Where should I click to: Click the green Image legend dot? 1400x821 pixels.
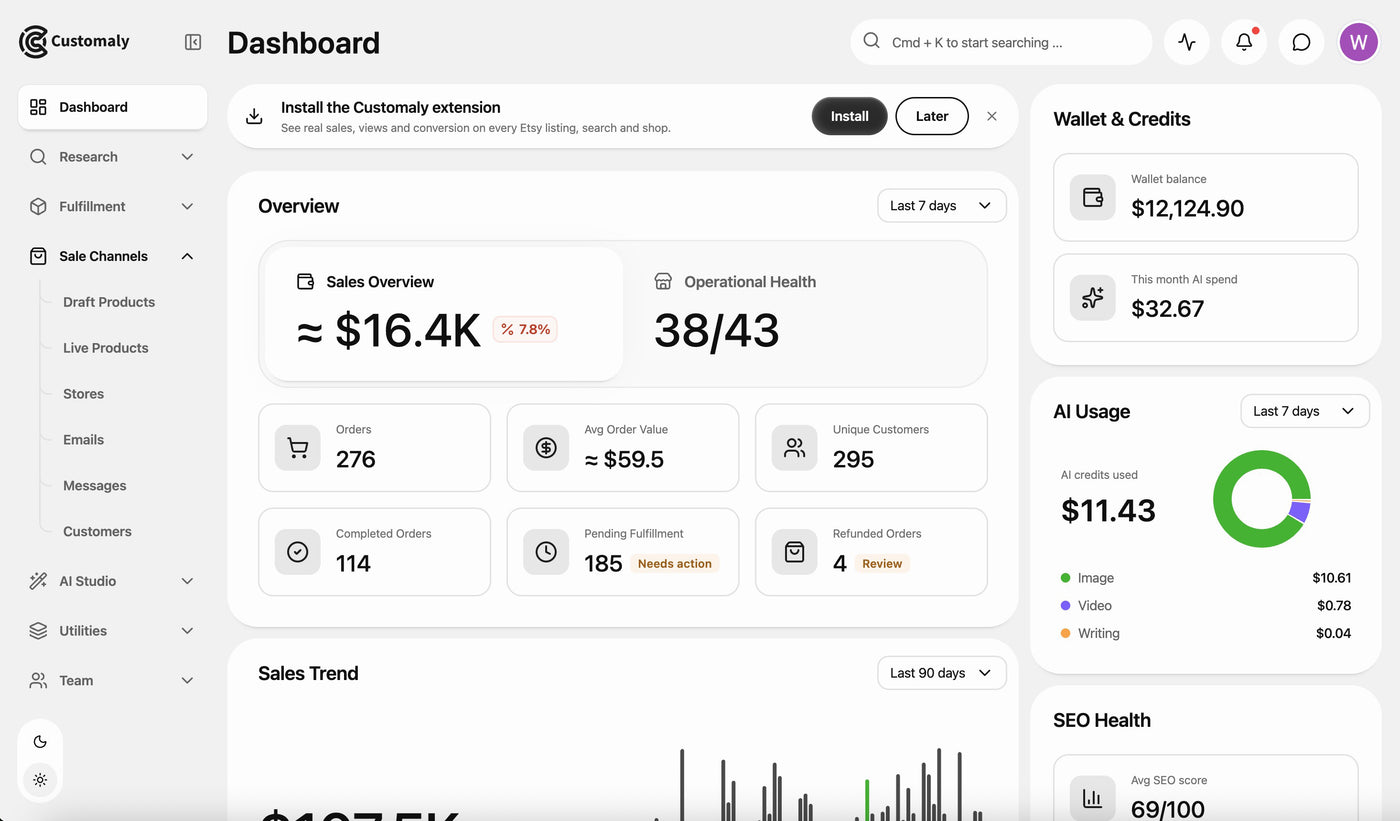(1065, 578)
